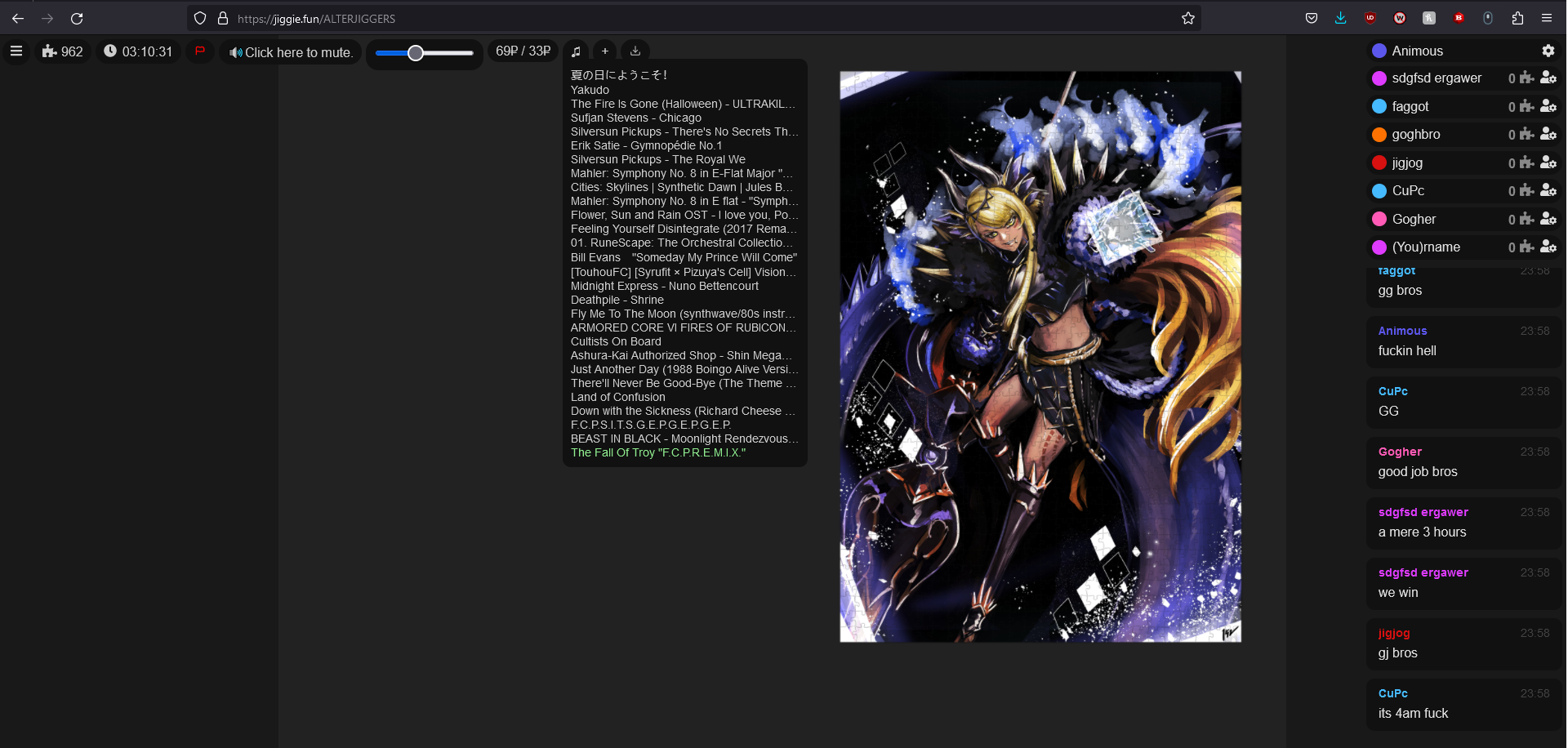Click the puzzle piece icon beside sdgfsd ergawer
The height and width of the screenshot is (748, 1568).
[1527, 78]
